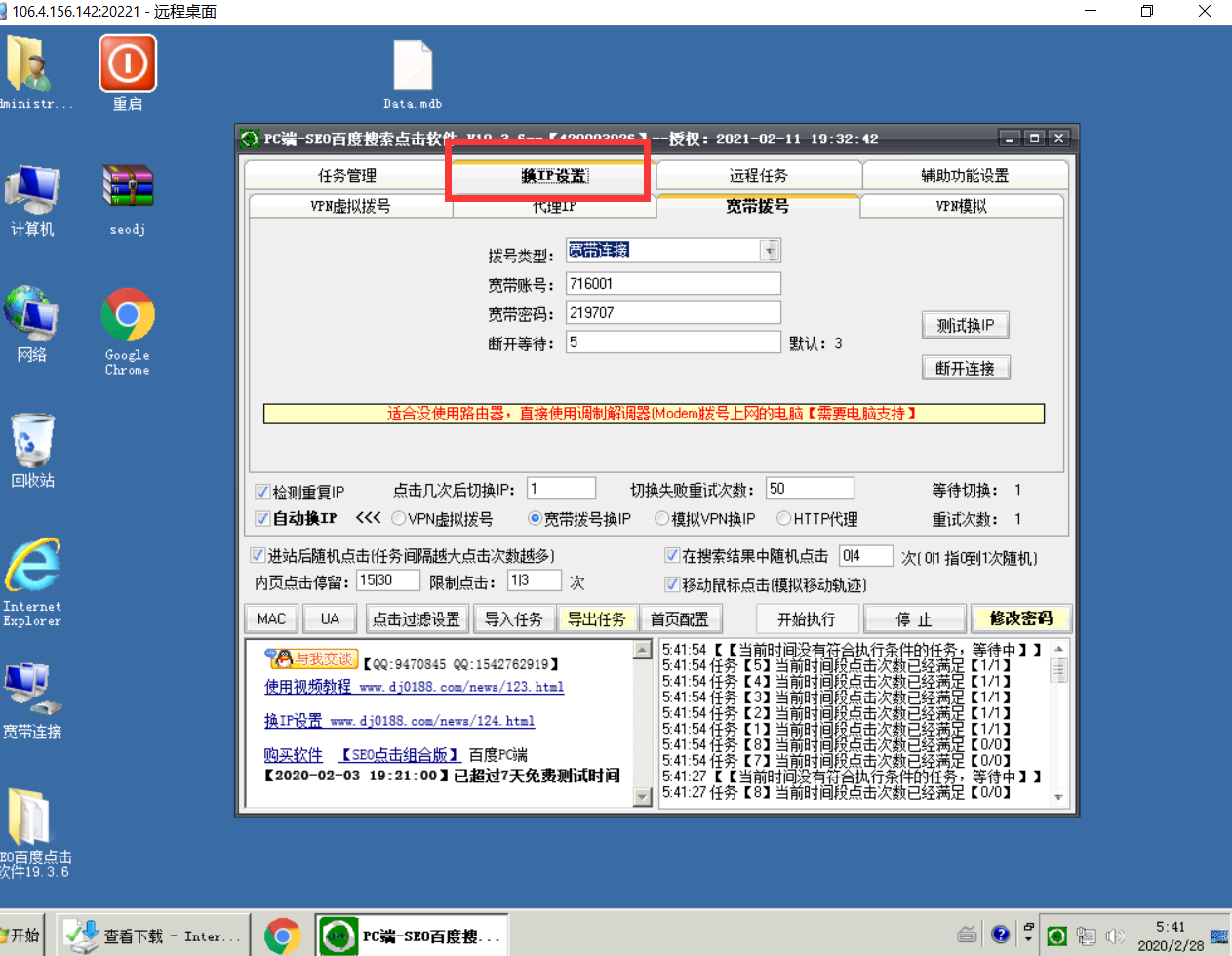Select the 模拟VPN换IP radio button
The width and height of the screenshot is (1232, 956).
pyautogui.click(x=662, y=518)
